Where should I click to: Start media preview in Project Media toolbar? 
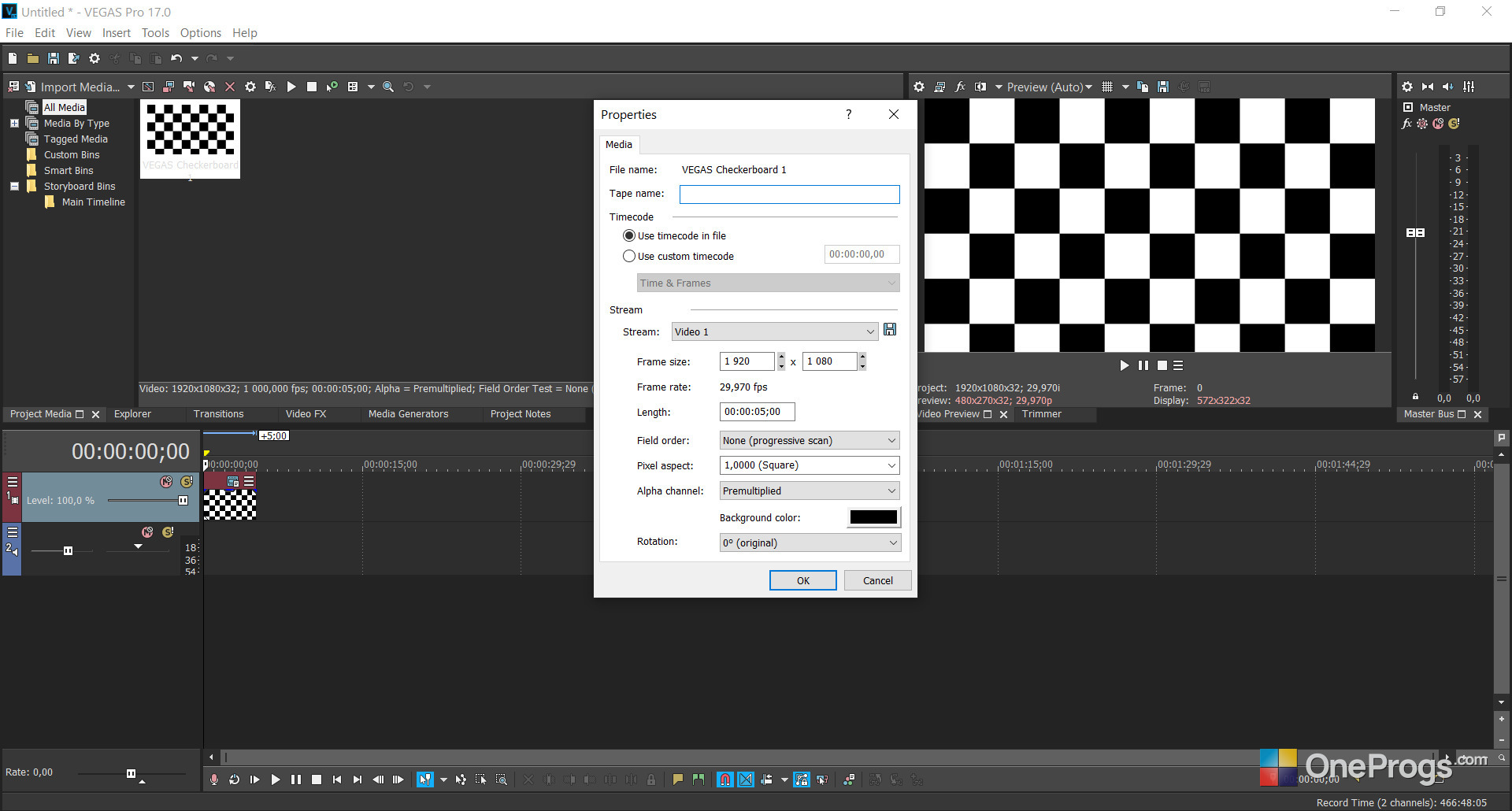(x=291, y=87)
